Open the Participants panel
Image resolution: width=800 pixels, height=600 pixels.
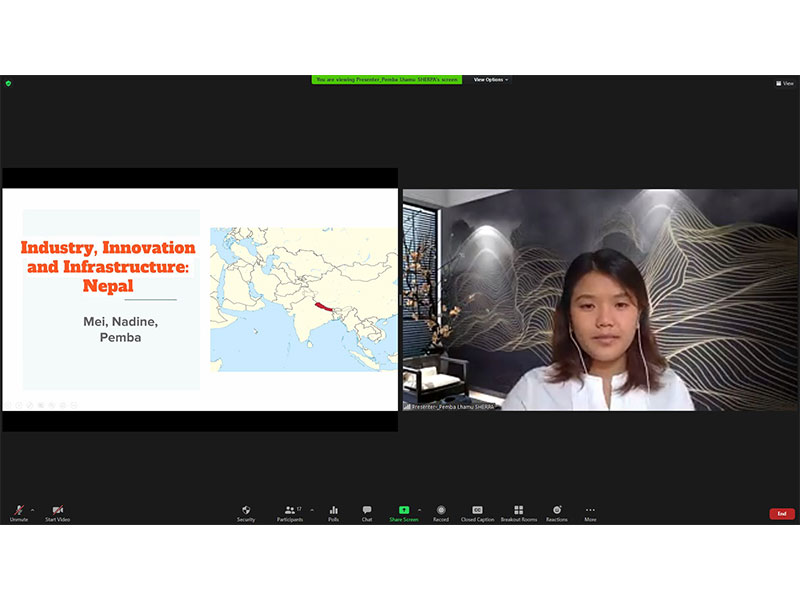(x=289, y=512)
